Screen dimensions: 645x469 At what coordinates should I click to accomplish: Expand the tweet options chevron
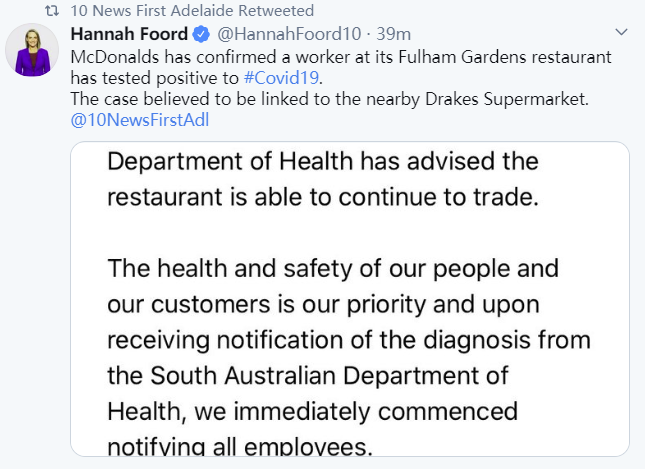[621, 34]
